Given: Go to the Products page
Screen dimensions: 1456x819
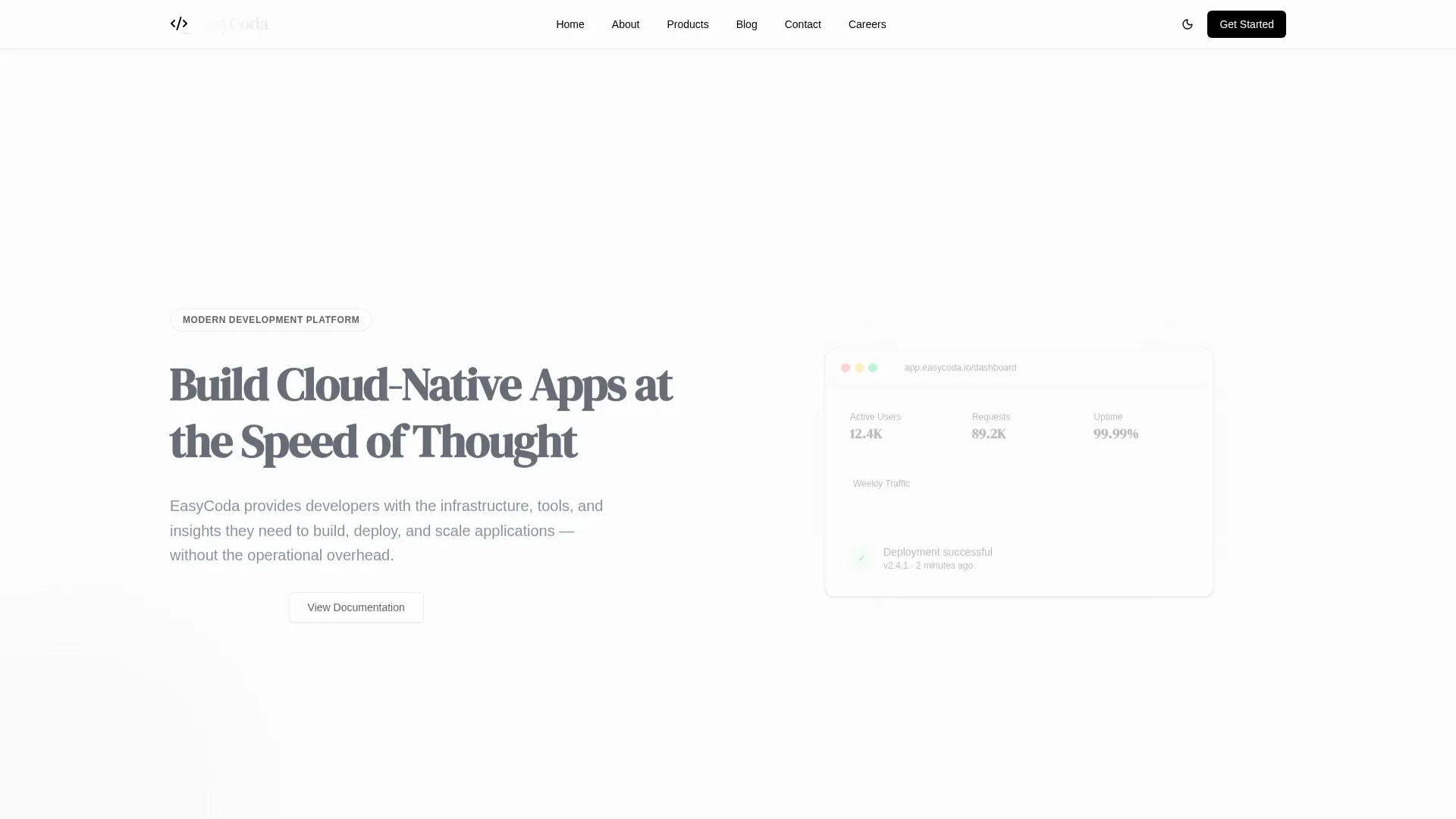Looking at the screenshot, I should (688, 24).
